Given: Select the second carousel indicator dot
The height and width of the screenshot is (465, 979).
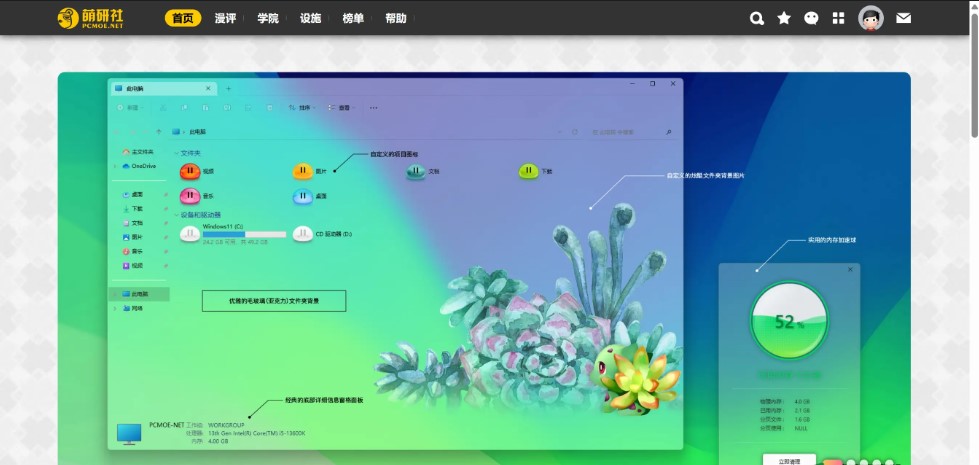Looking at the screenshot, I should [850, 463].
